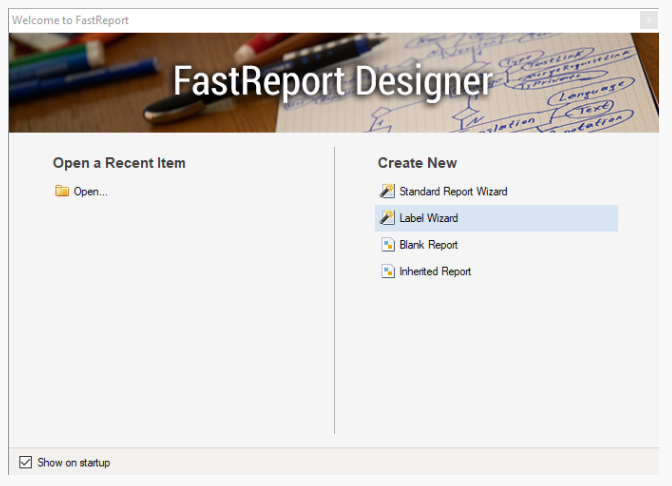Screen dimensions: 672x486
Task: Click the folder icon next to Open...
Action: (62, 191)
